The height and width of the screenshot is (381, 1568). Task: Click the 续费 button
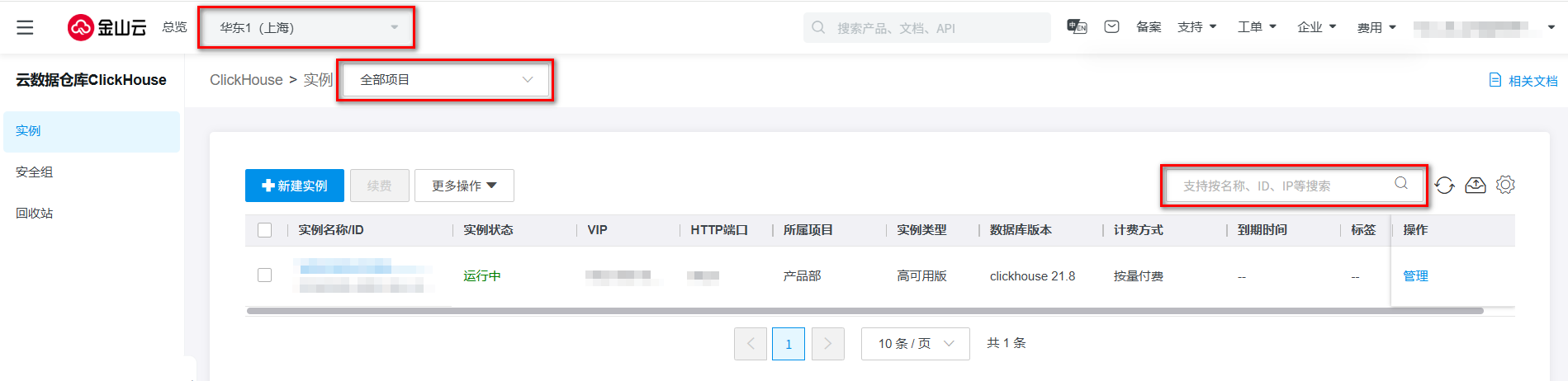click(380, 186)
